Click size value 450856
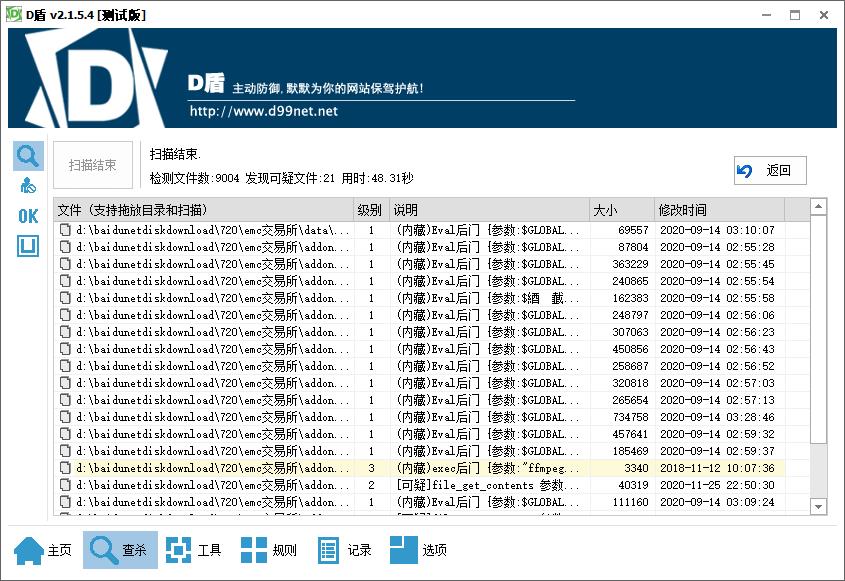Viewport: 845px width, 581px height. pyautogui.click(x=630, y=349)
